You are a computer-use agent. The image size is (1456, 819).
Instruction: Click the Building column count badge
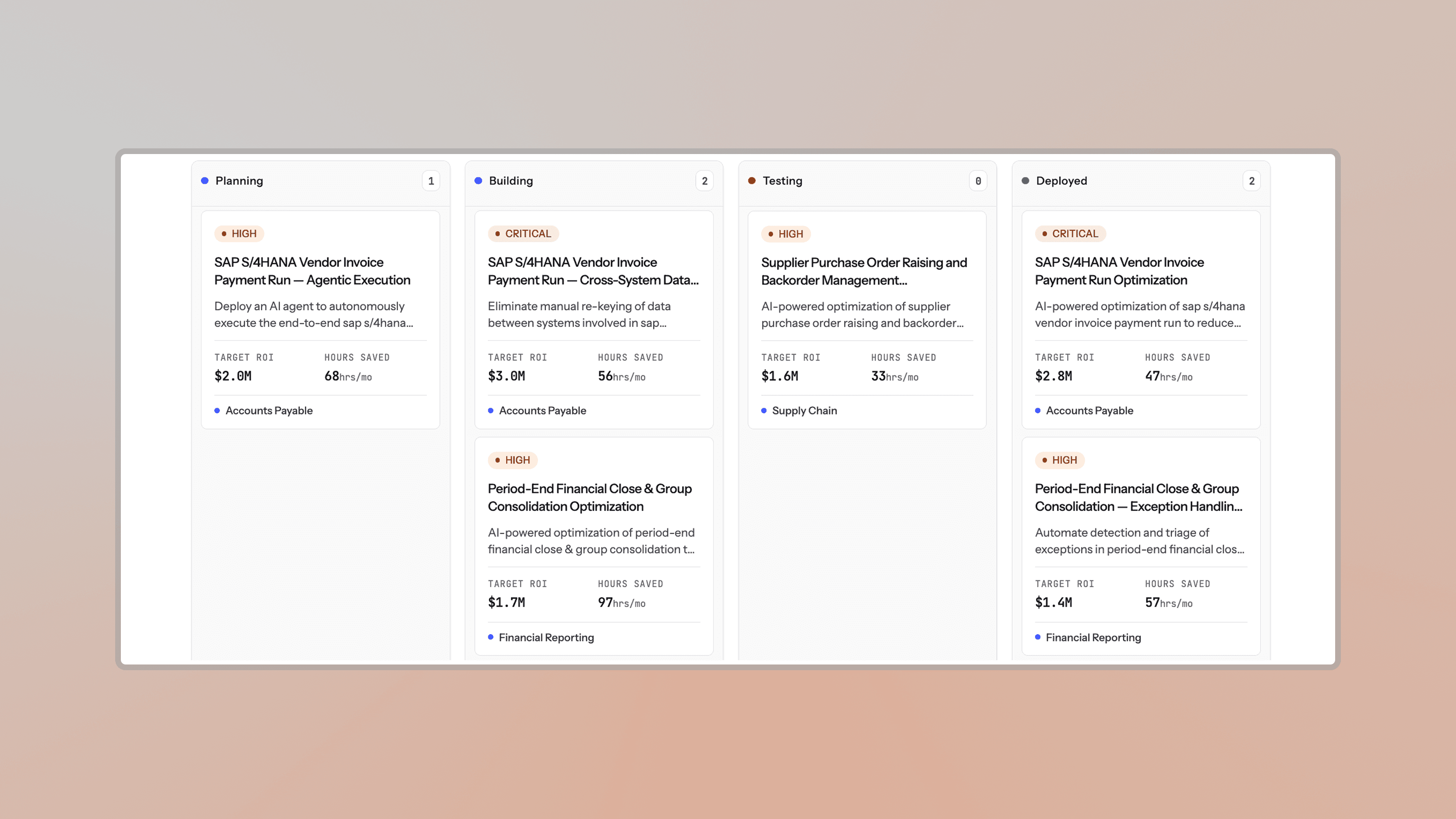tap(704, 181)
